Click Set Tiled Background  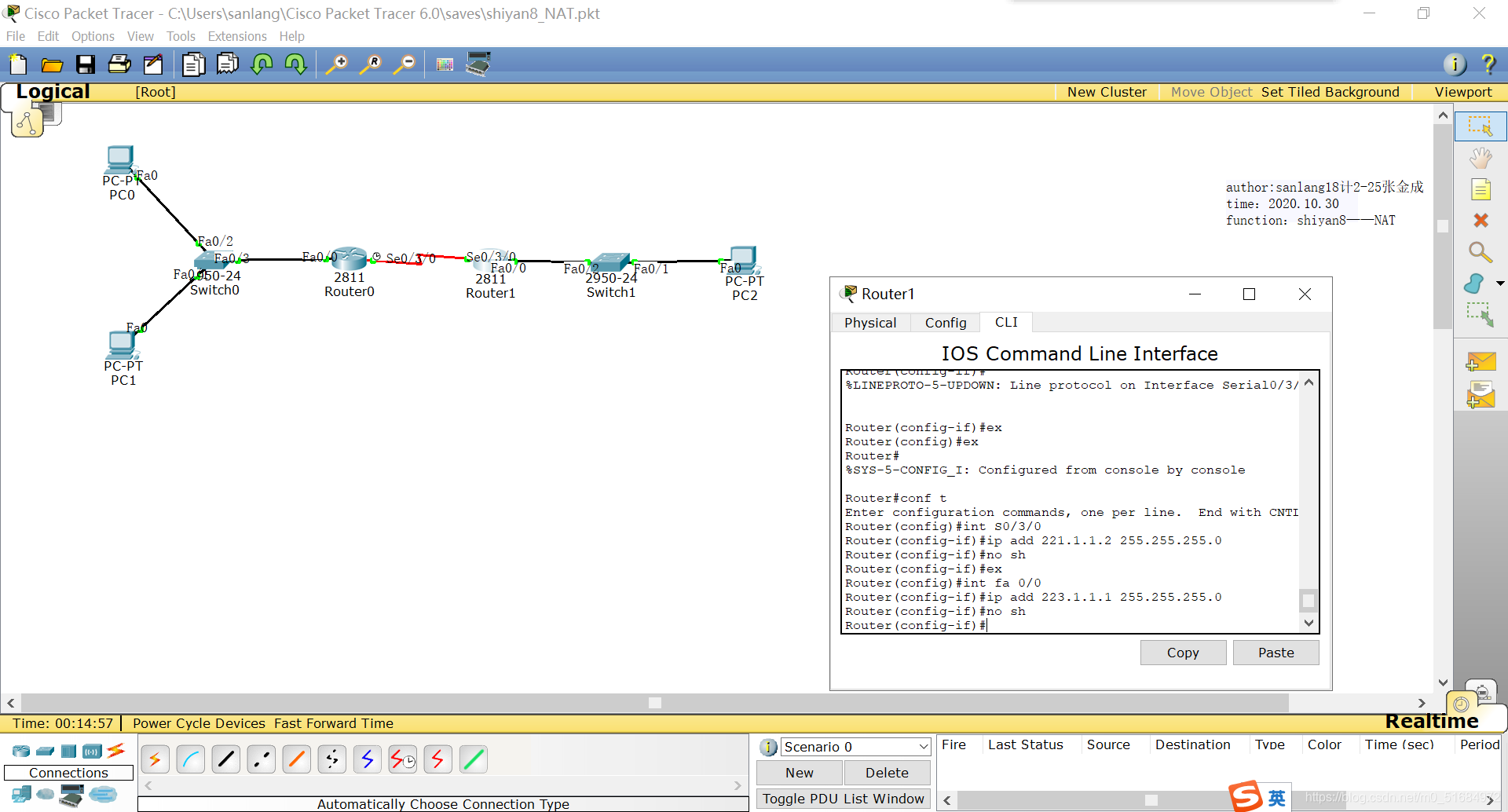(1330, 92)
